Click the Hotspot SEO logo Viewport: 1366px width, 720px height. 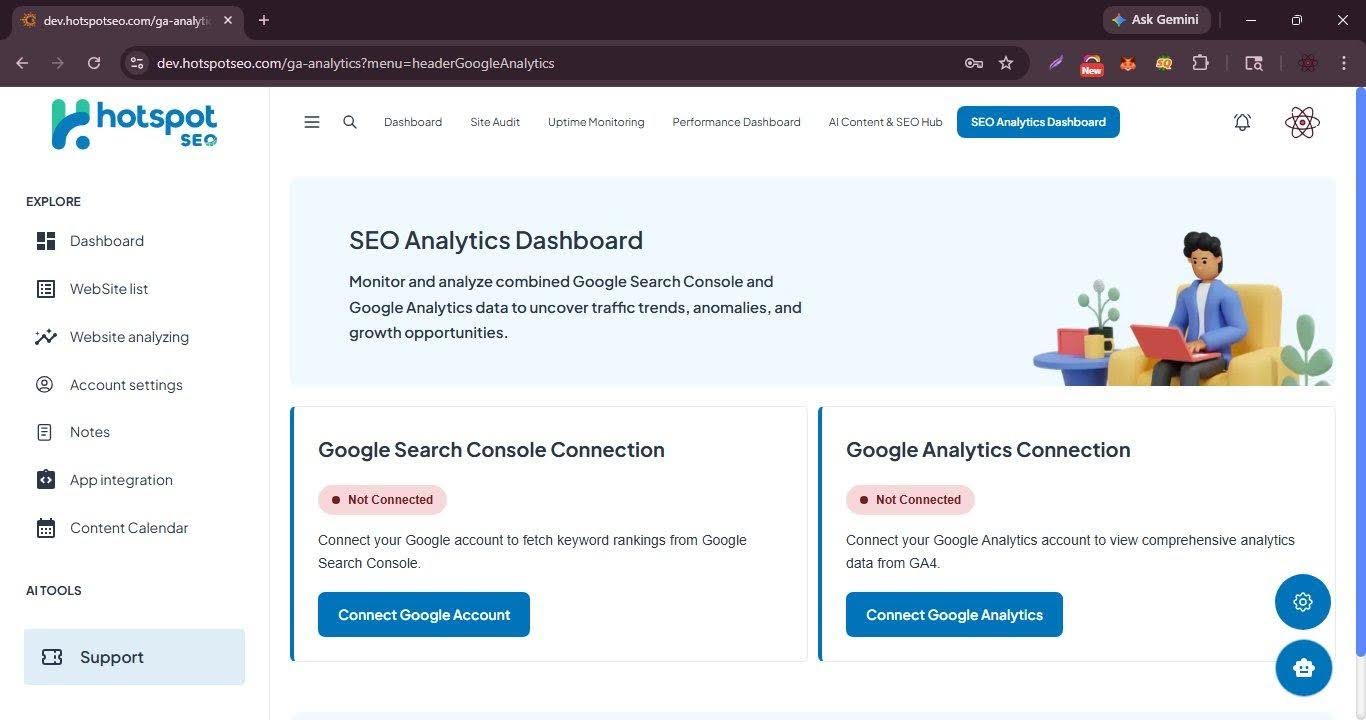(x=134, y=125)
